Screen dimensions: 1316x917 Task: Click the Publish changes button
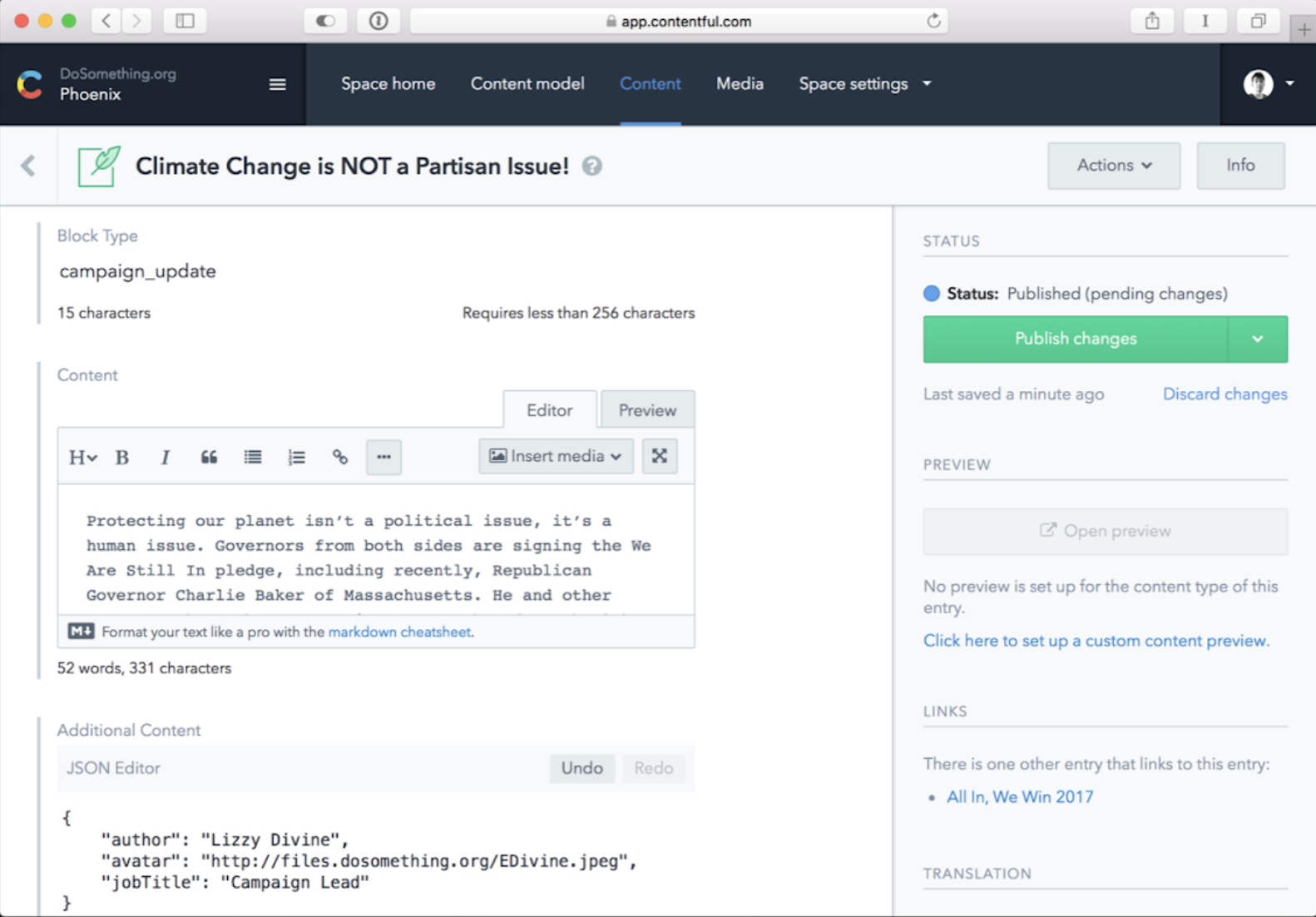click(1076, 339)
